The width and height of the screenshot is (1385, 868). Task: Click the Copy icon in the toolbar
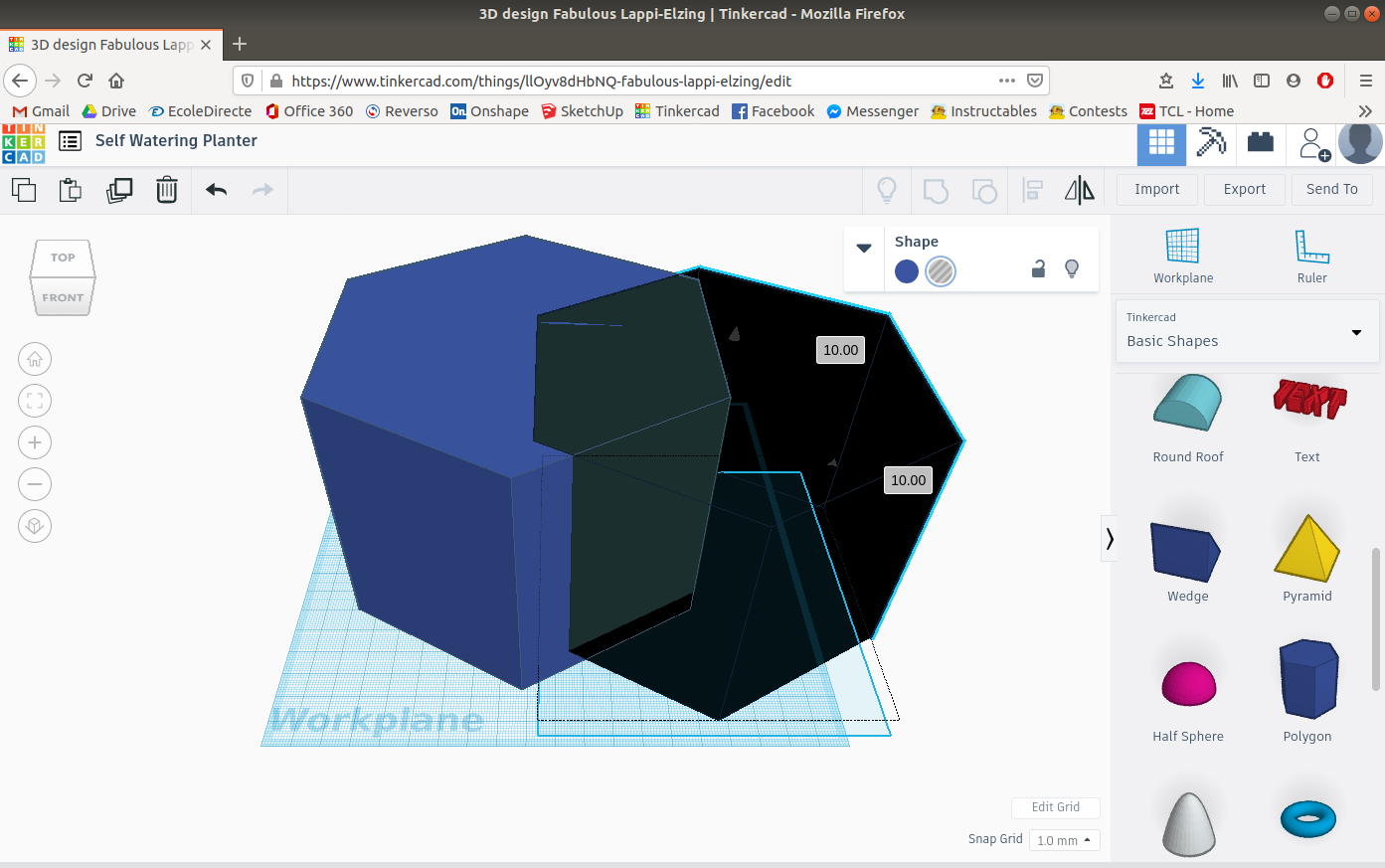pos(24,189)
